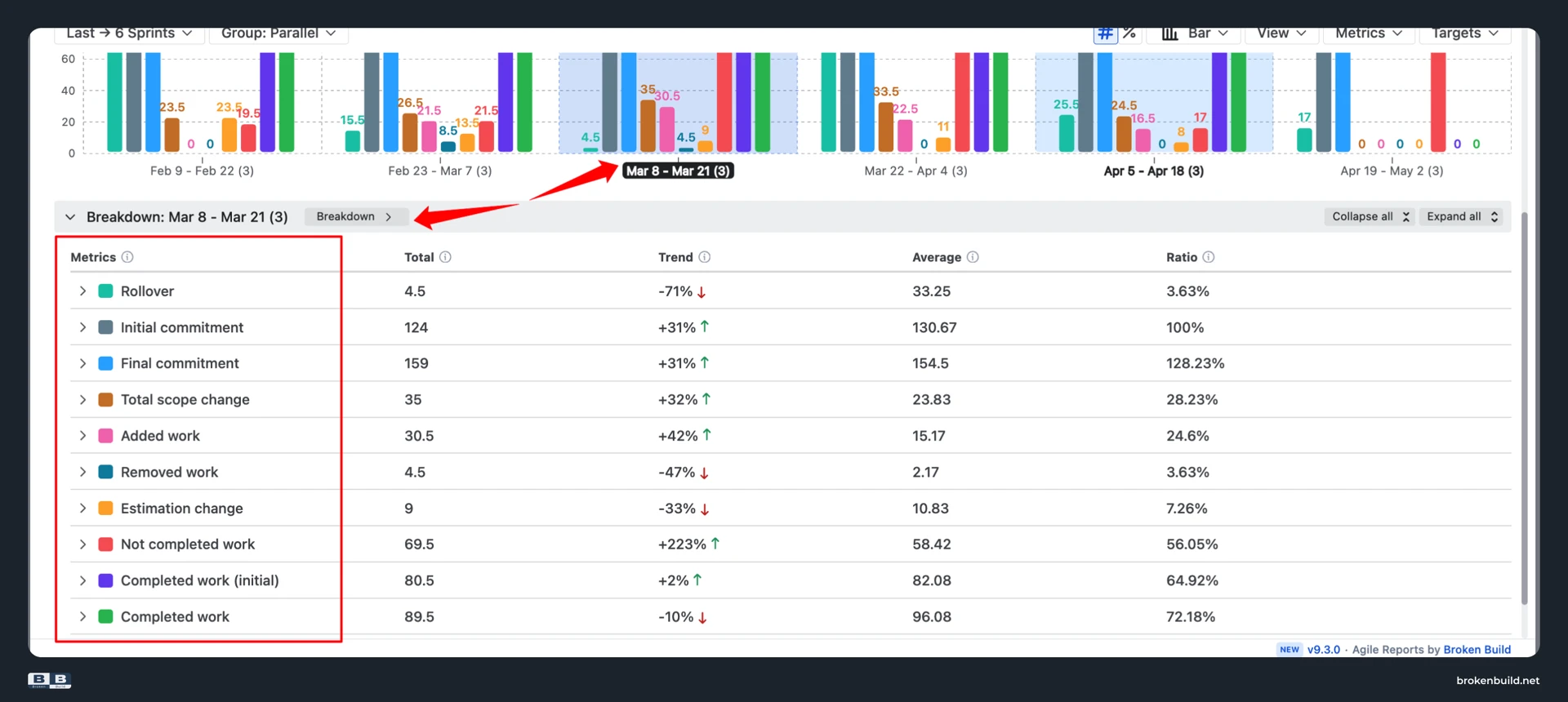
Task: Click the gray Initial commitment color swatch
Action: click(x=105, y=327)
